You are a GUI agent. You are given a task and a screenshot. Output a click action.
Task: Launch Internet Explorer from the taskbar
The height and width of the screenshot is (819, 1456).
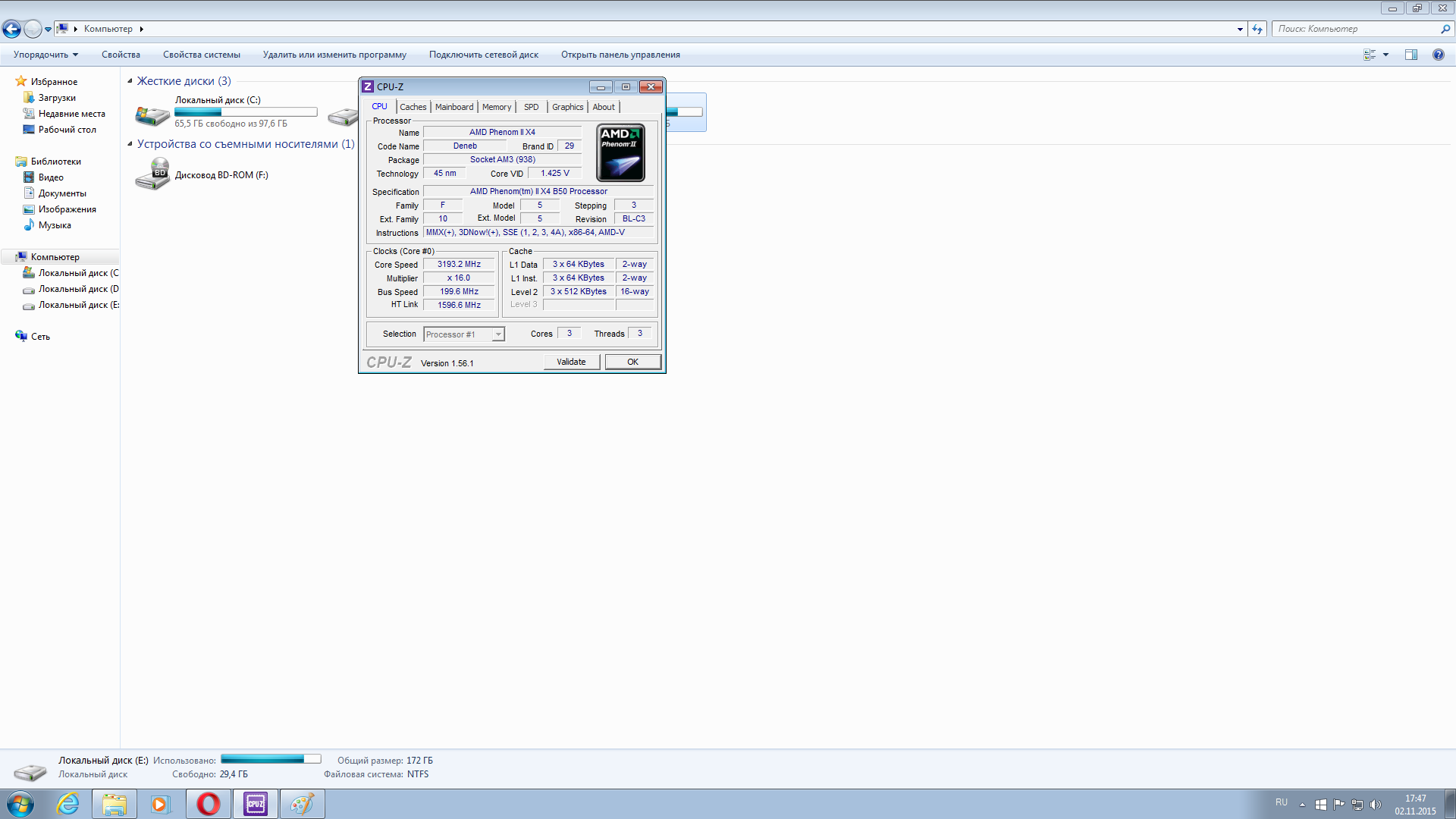[68, 804]
